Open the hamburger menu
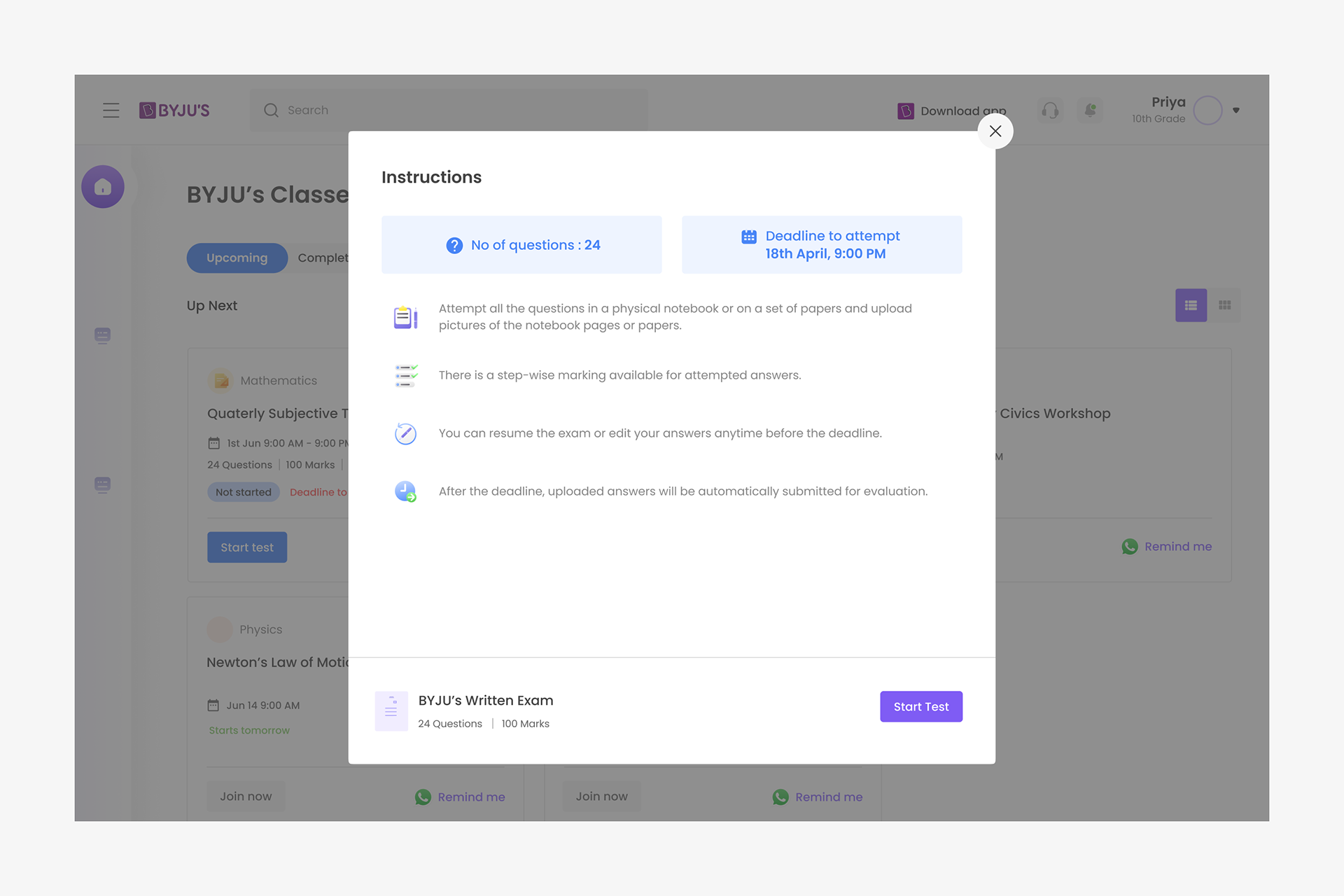The width and height of the screenshot is (1344, 896). point(111,111)
